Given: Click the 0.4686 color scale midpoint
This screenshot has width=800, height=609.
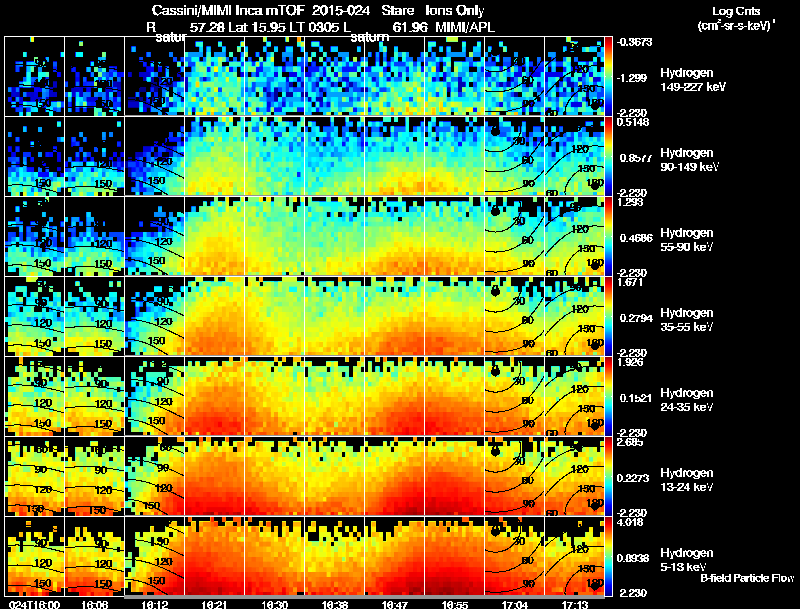Looking at the screenshot, I should 636,238.
